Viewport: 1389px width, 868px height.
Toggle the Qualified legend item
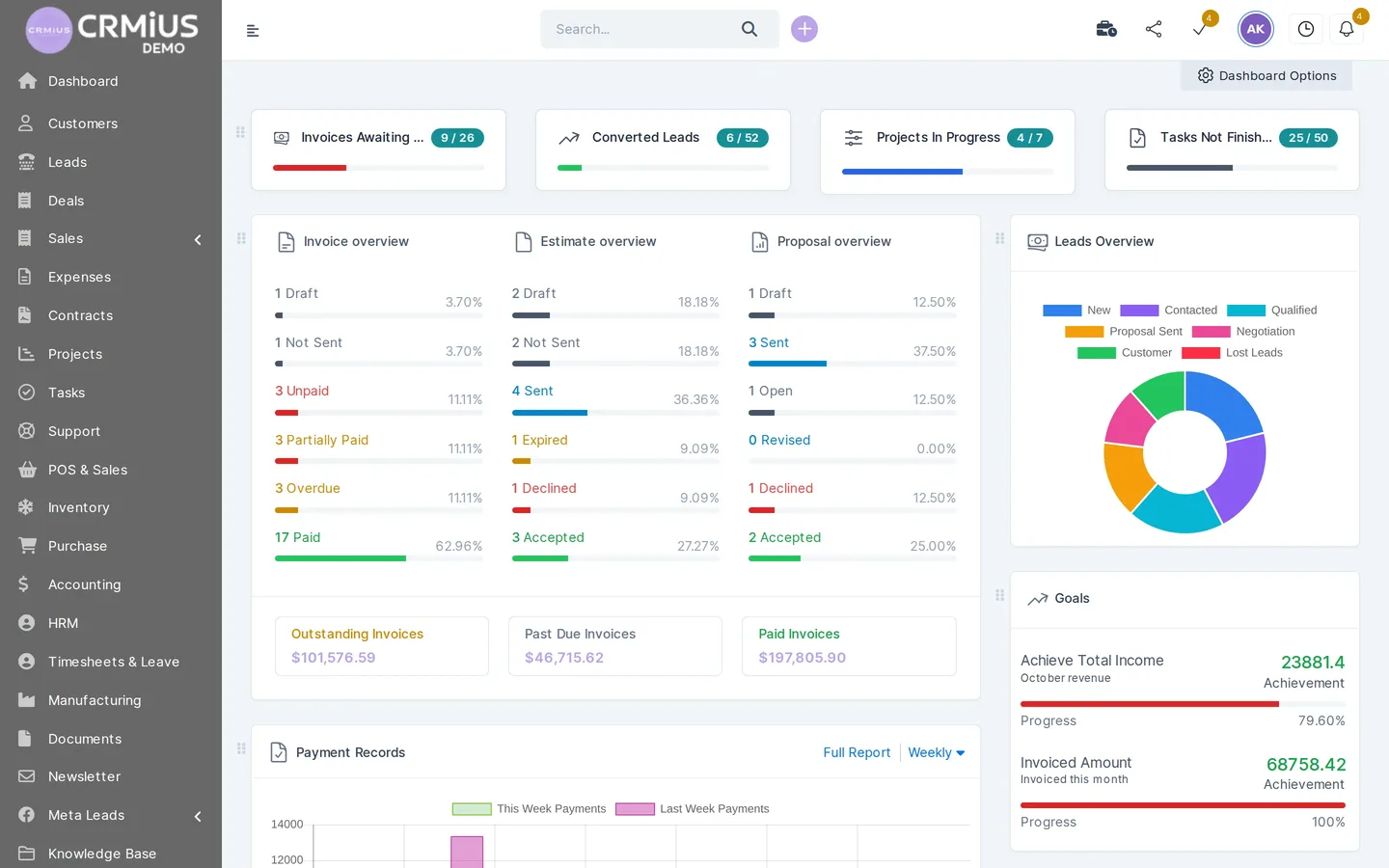tap(1271, 311)
